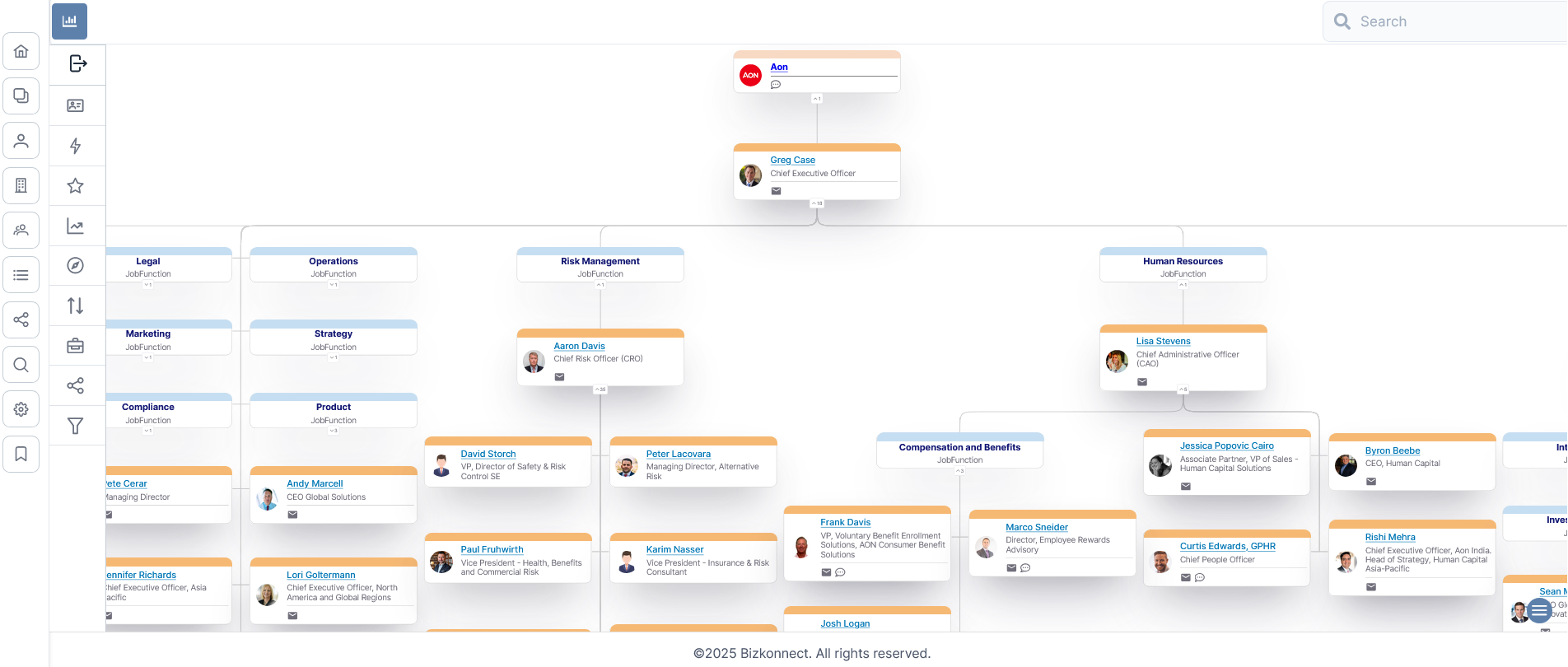Open Josh Logan profile link
1568x667 pixels.
click(x=845, y=623)
